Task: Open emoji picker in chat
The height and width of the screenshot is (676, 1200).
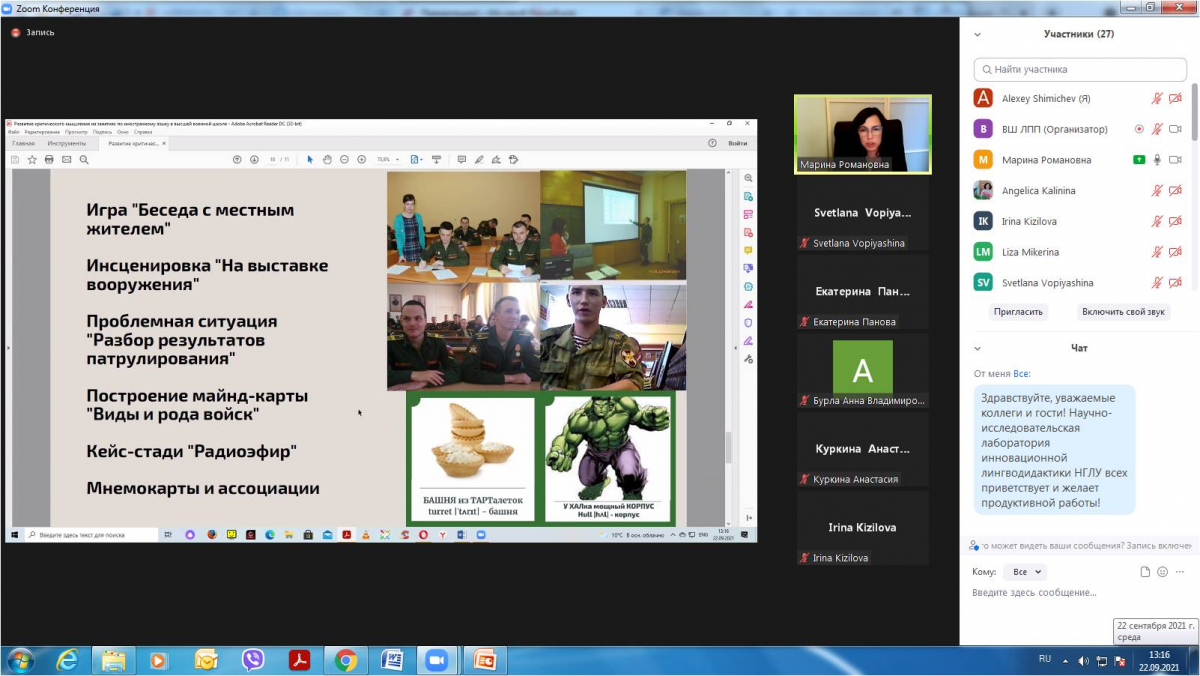Action: pos(1162,572)
